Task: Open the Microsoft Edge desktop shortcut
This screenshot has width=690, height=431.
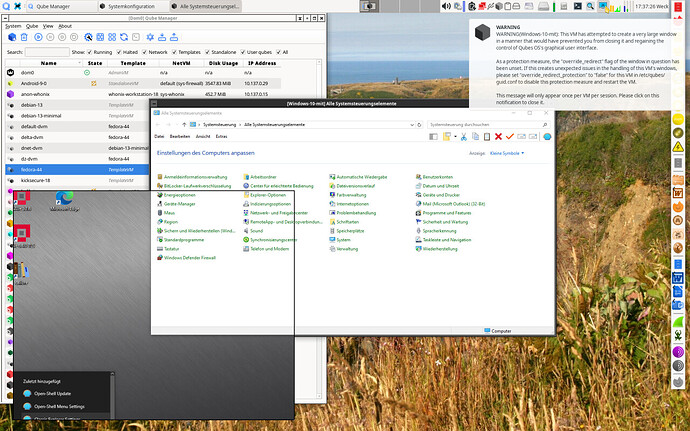Action: point(65,201)
